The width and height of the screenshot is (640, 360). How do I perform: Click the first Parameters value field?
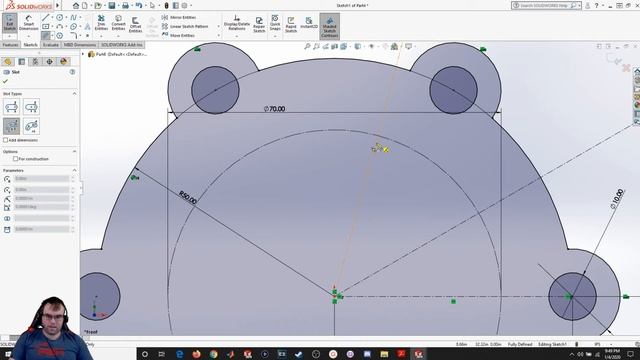[42, 179]
